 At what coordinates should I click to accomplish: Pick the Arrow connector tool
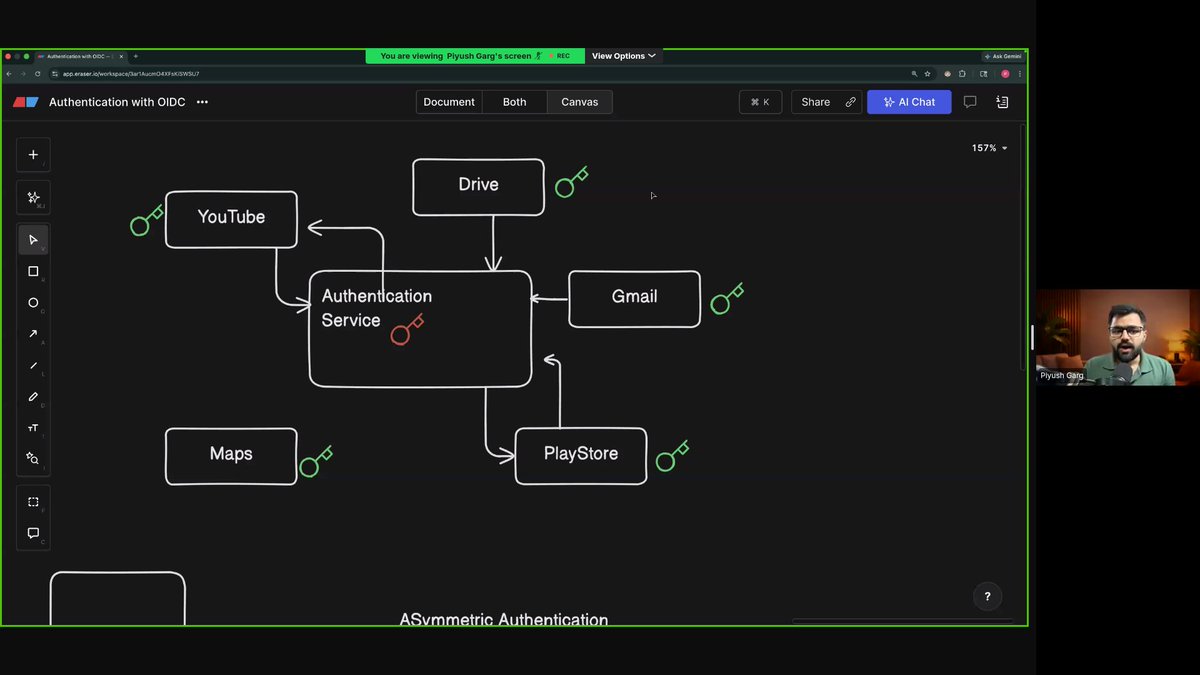pyautogui.click(x=33, y=334)
